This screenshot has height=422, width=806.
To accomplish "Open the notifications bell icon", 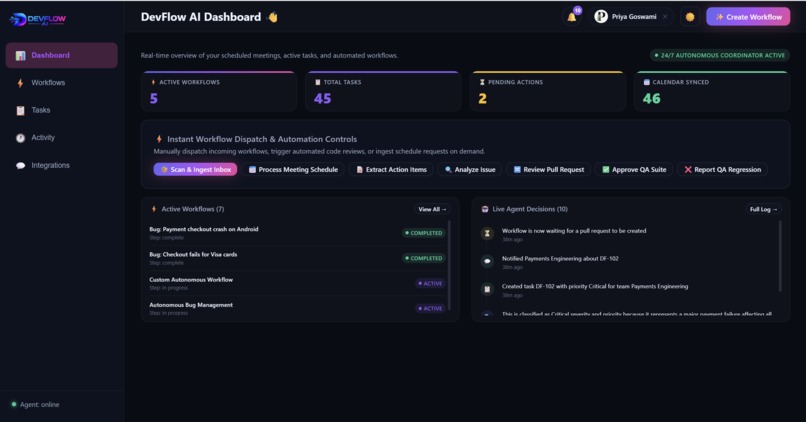I will (x=572, y=17).
